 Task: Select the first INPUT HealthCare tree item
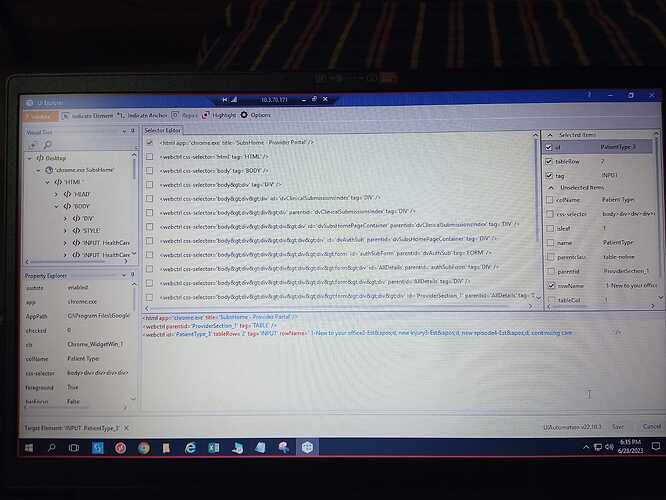pyautogui.click(x=101, y=243)
